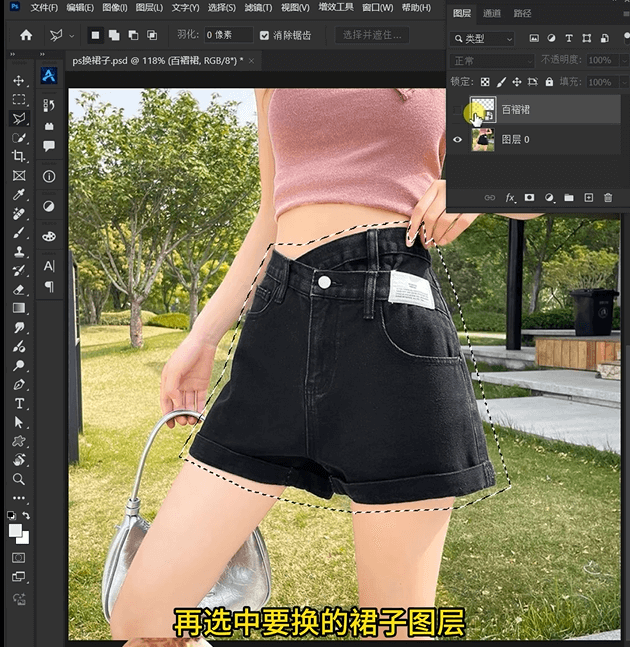630x647 pixels.
Task: Link layers using chain icon
Action: coord(490,198)
